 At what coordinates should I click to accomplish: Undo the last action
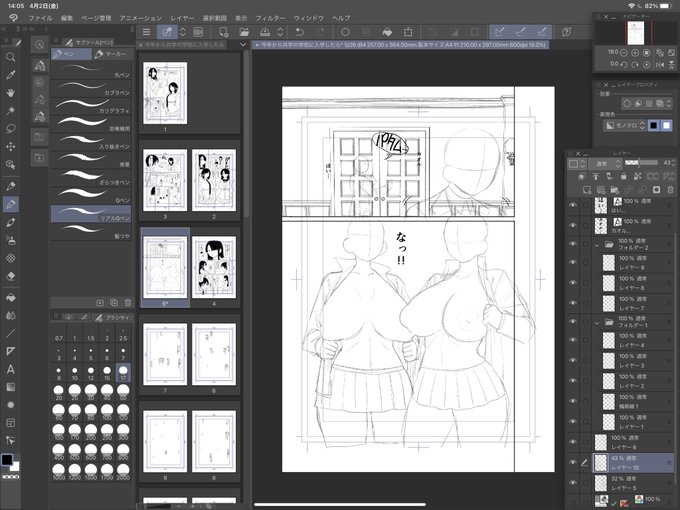[300, 32]
